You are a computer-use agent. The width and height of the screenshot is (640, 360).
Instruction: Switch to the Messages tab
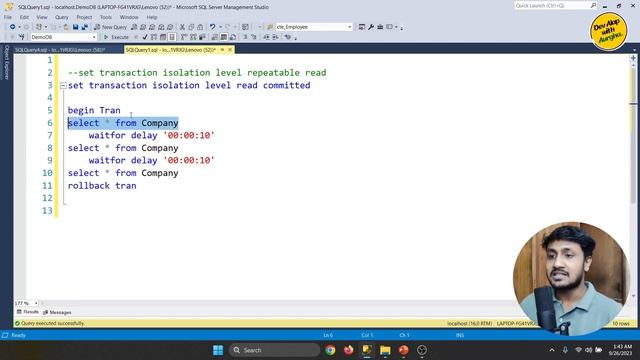(x=57, y=312)
